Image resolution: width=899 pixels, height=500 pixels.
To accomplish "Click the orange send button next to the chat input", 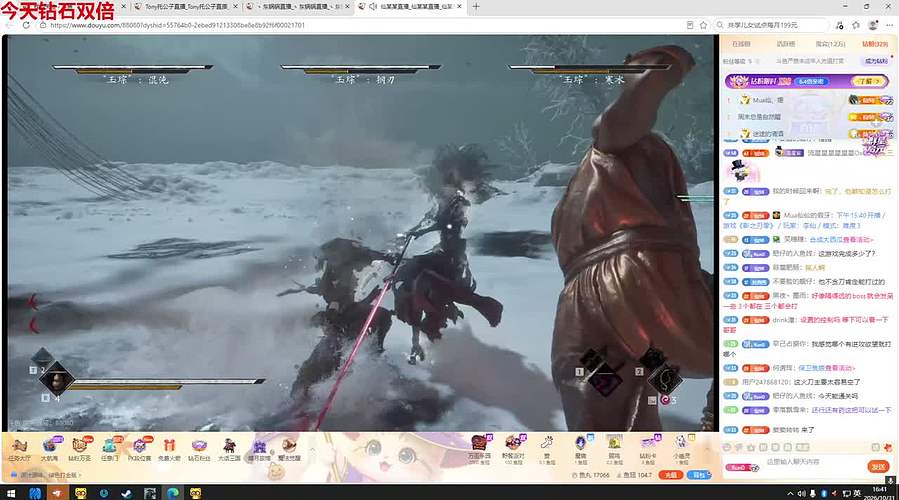I will tap(878, 467).
